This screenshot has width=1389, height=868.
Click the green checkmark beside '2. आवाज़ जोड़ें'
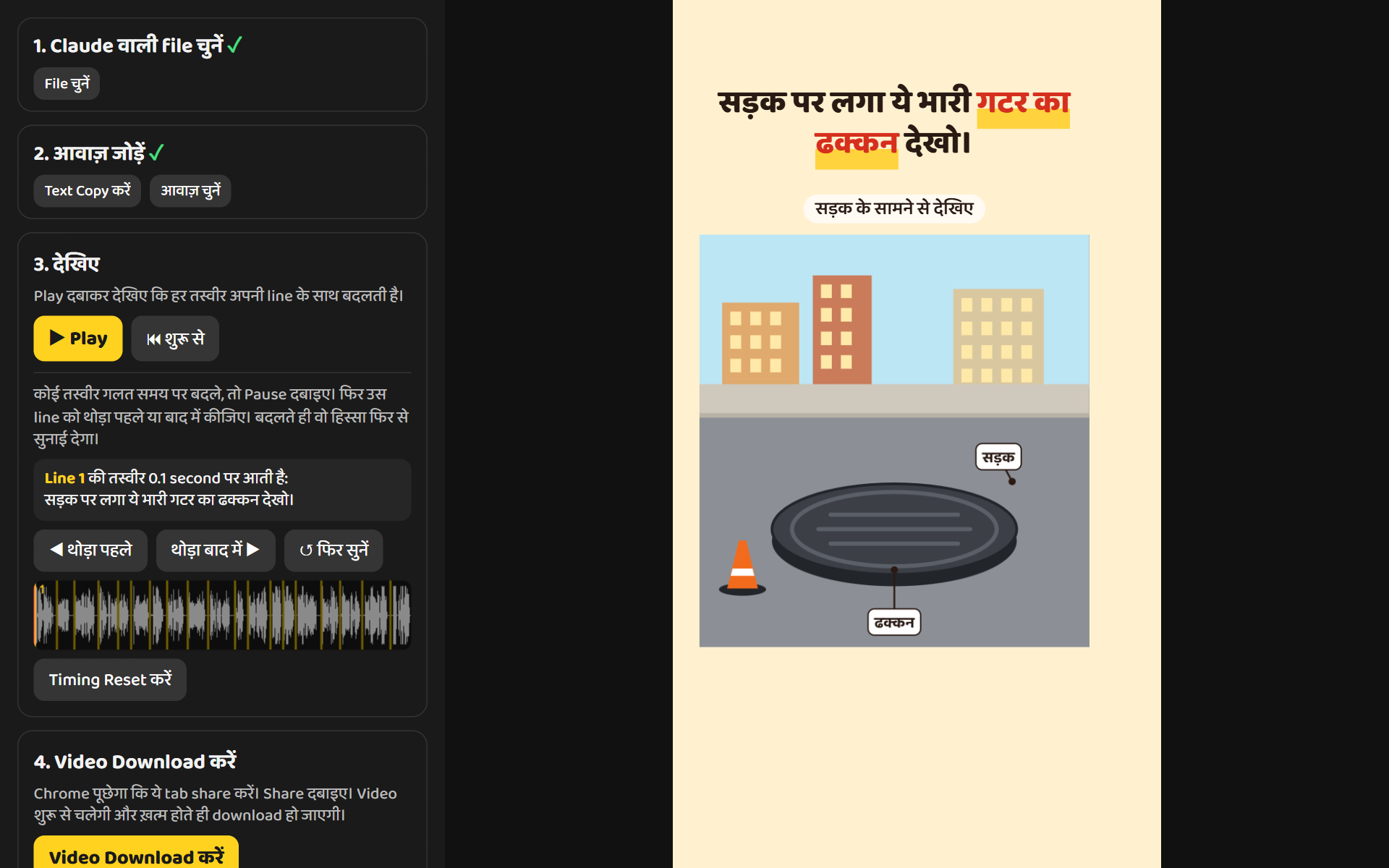click(157, 153)
